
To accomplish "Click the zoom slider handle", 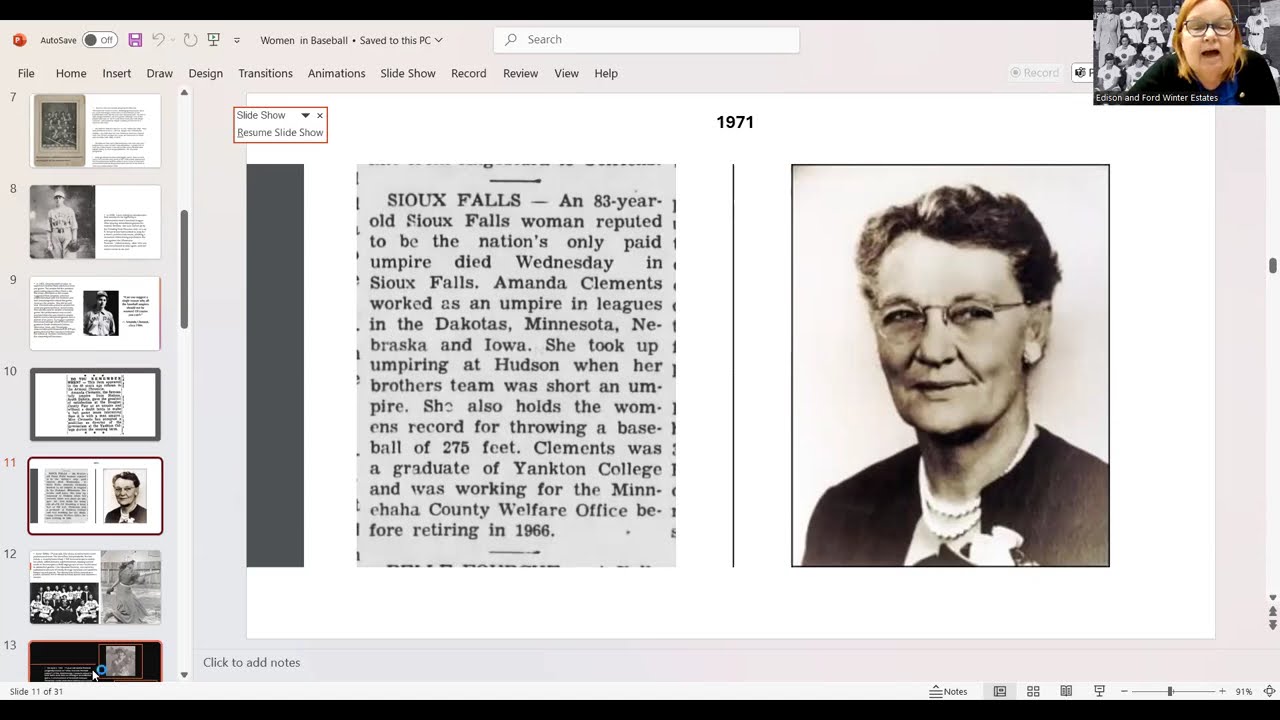I will [1170, 691].
